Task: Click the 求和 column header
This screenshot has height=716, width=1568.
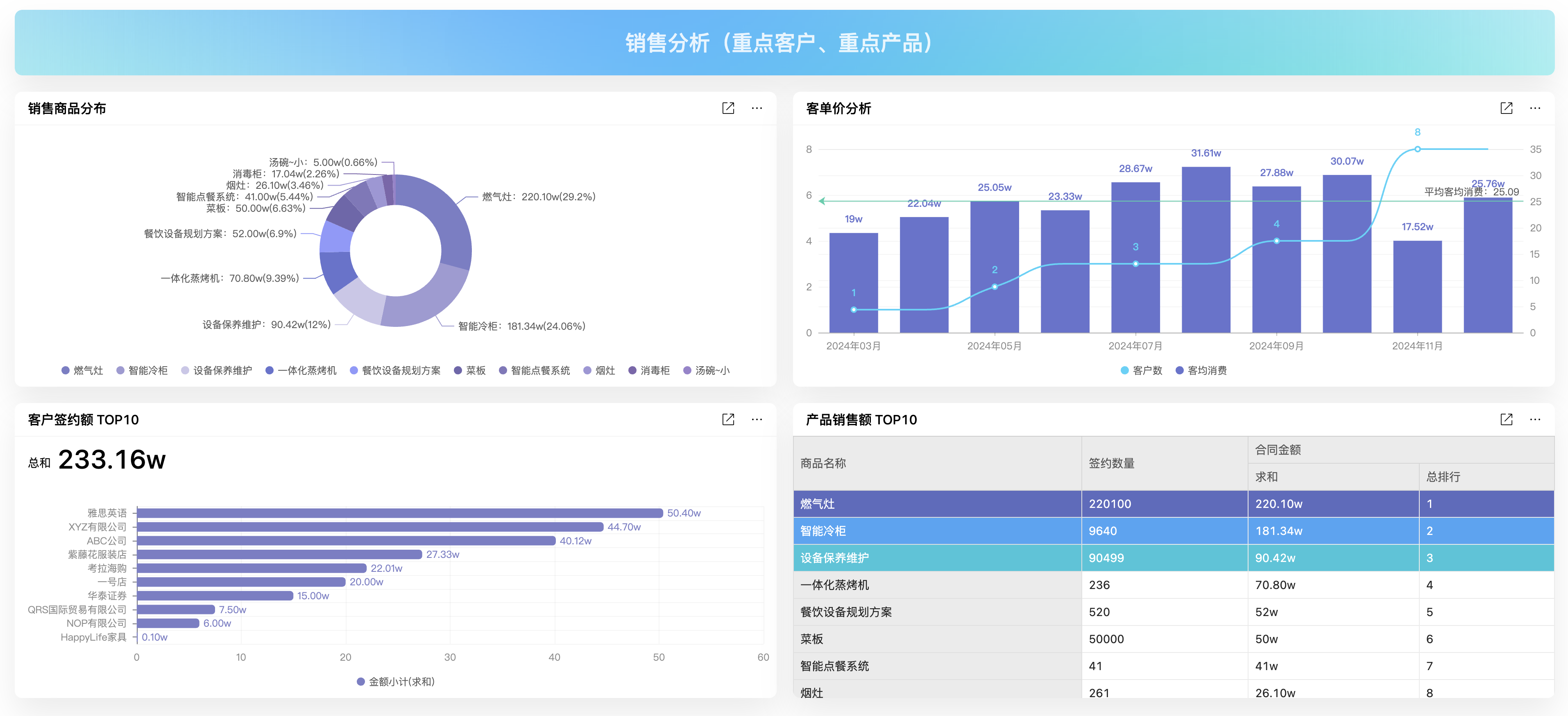Action: coord(1333,477)
